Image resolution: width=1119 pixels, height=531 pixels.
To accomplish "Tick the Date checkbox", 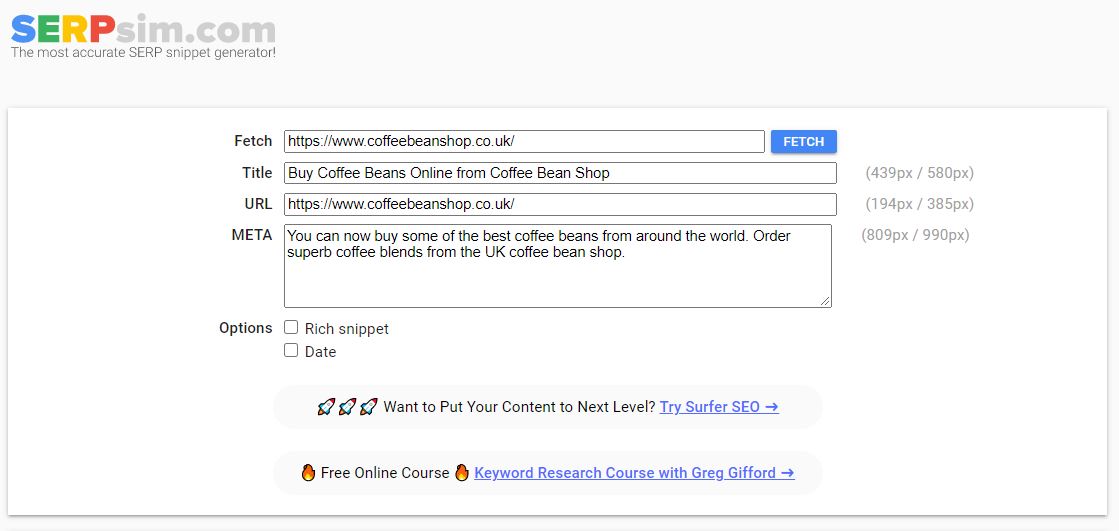I will click(291, 350).
